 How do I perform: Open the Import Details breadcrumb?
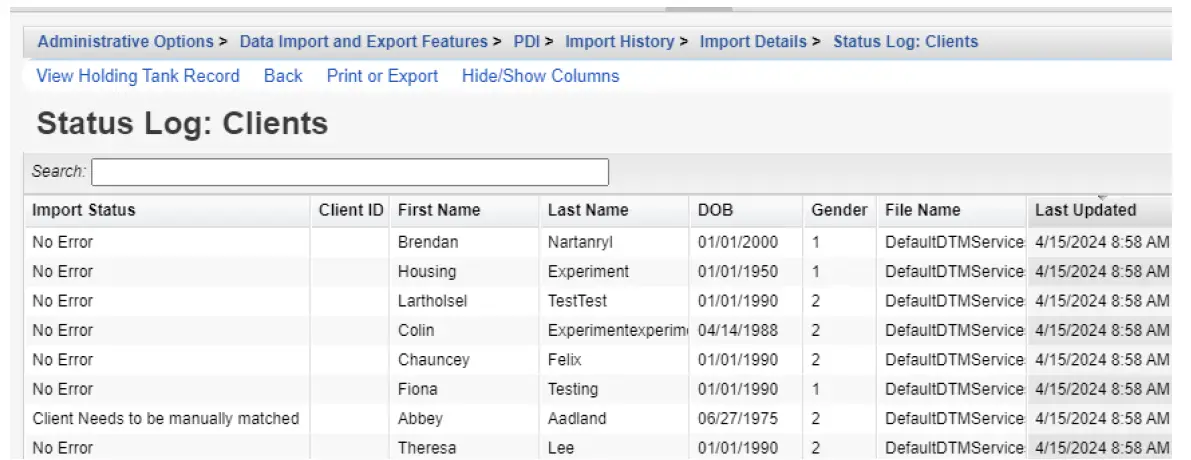[753, 42]
